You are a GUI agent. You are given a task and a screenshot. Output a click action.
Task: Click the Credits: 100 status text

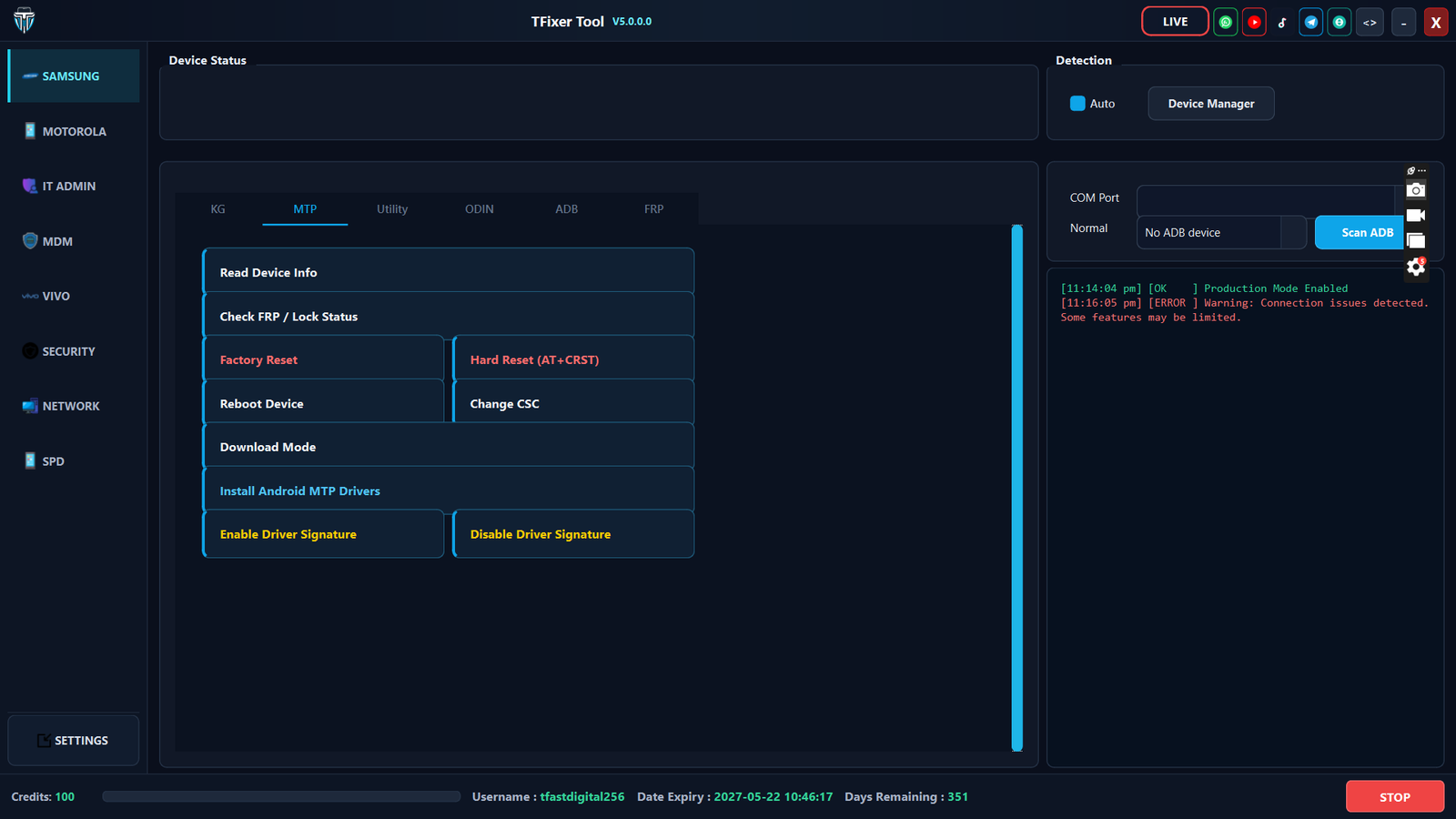click(43, 796)
